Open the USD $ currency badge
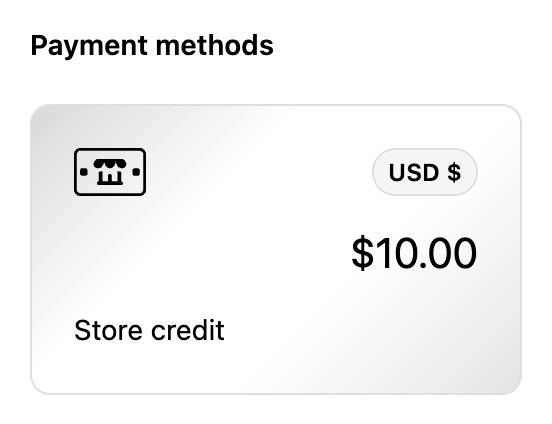The image size is (552, 424). point(425,172)
